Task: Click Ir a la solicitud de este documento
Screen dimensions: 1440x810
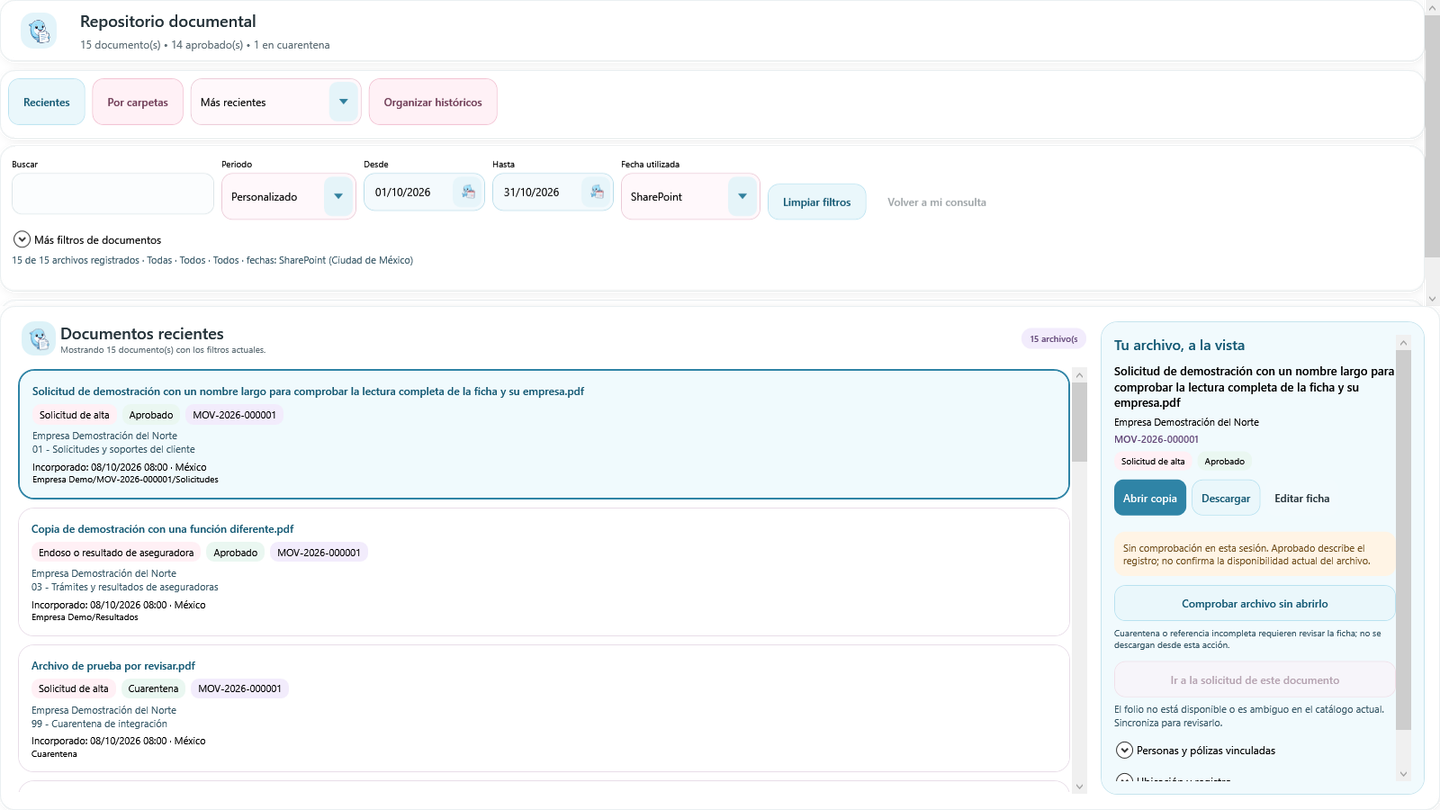Action: (1255, 680)
